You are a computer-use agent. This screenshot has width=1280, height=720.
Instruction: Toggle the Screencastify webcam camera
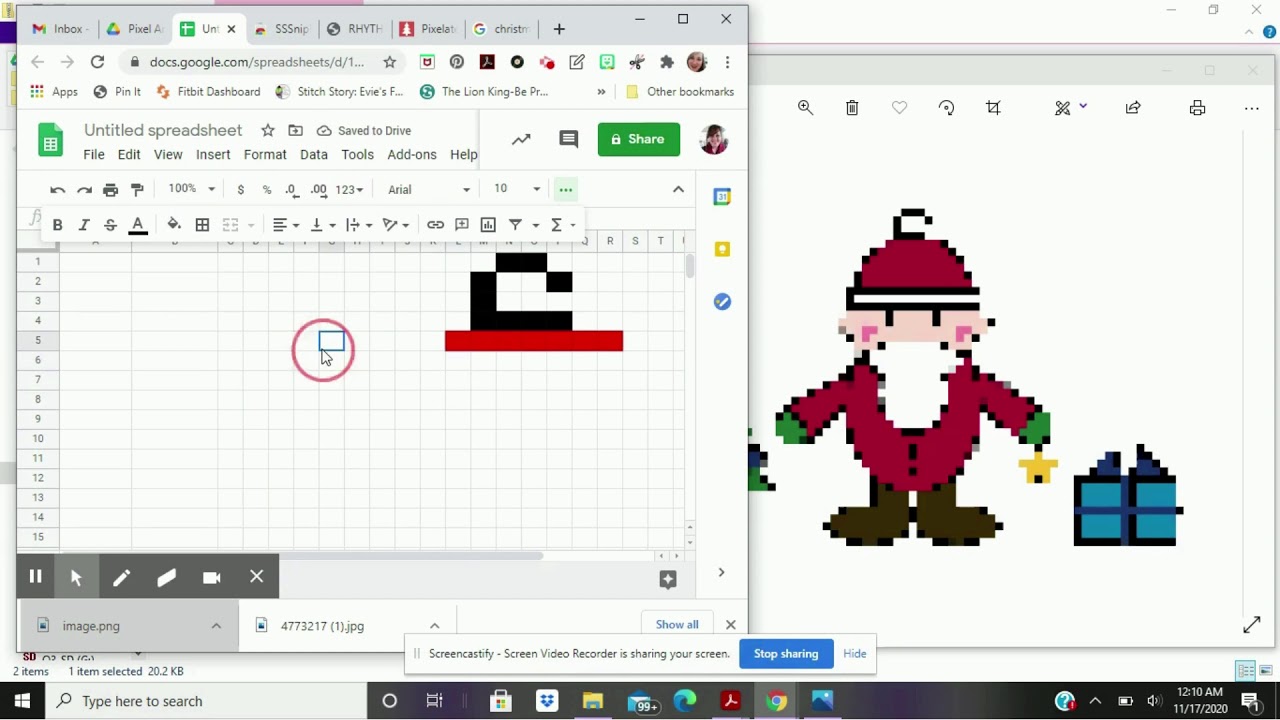point(212,577)
